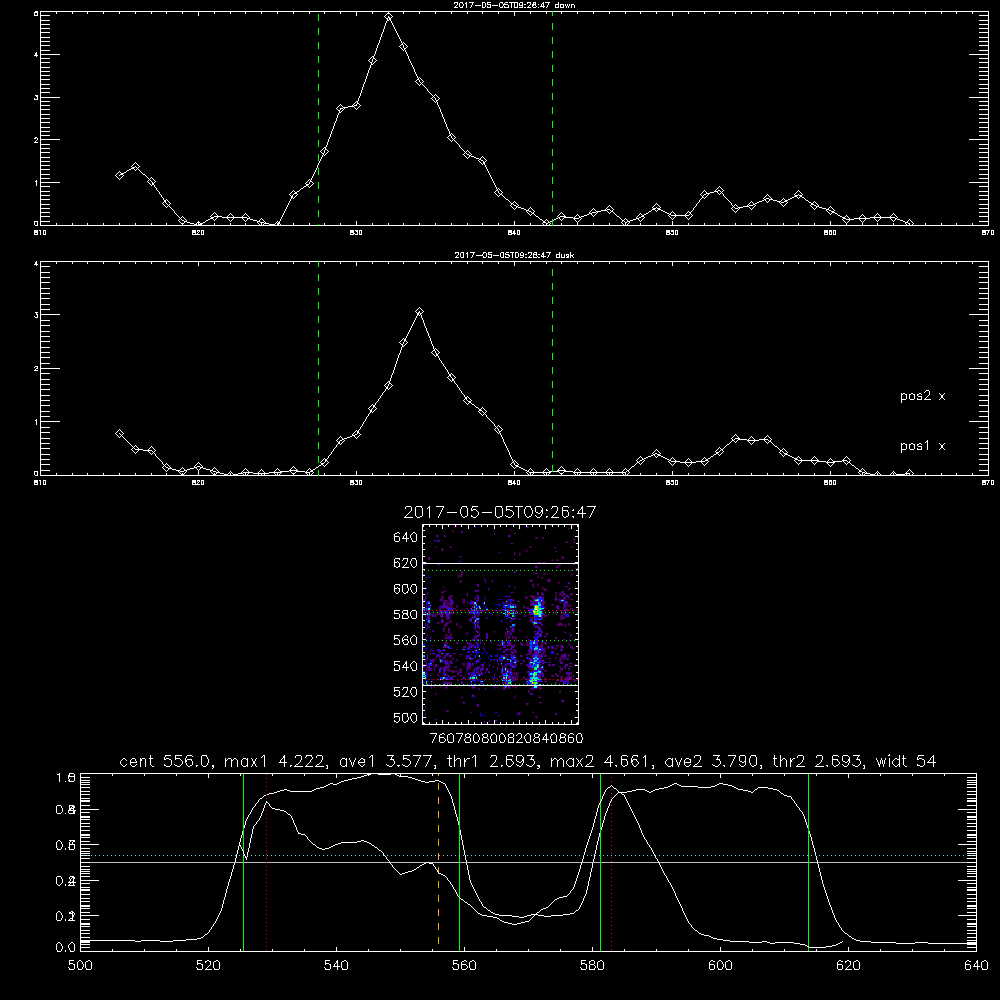This screenshot has height=1000, width=1000.
Task: Click image panel x-axis label string 760780800820840860
Action: click(x=507, y=739)
